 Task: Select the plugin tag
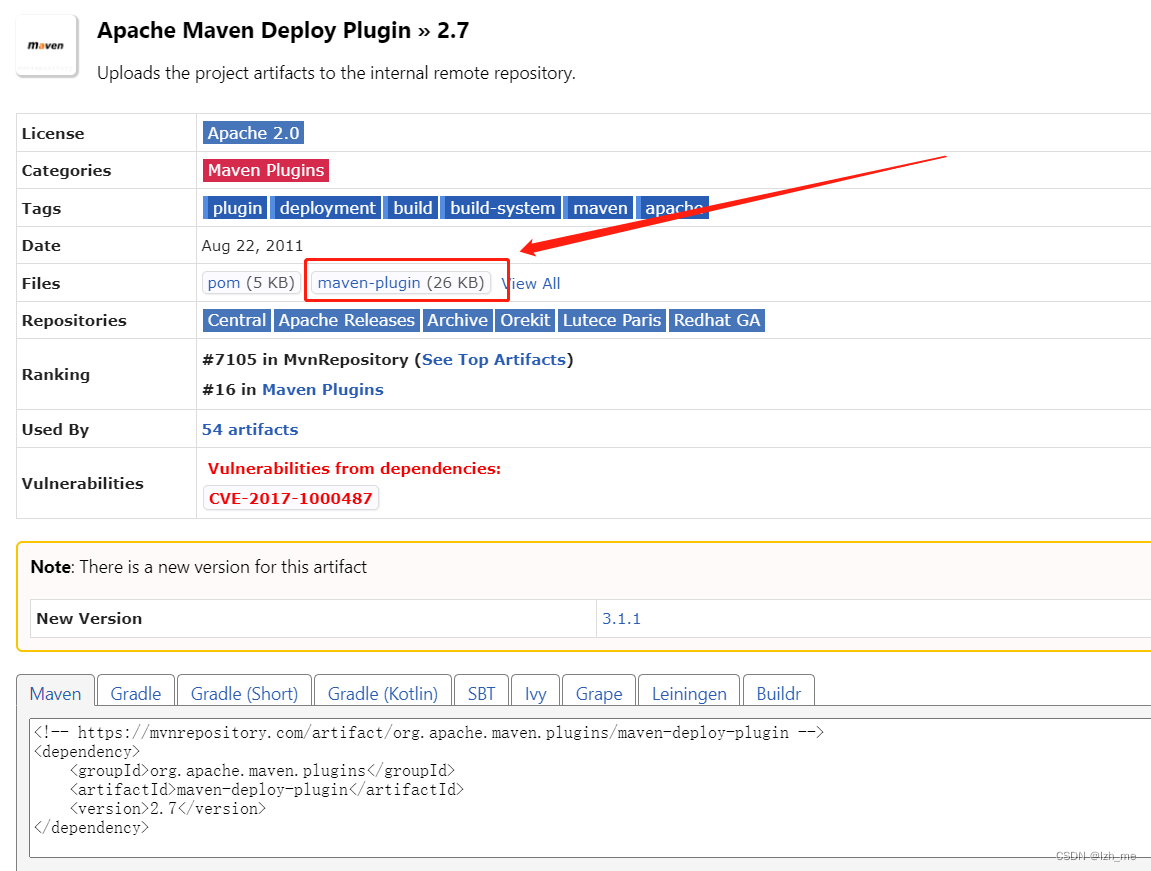point(235,208)
